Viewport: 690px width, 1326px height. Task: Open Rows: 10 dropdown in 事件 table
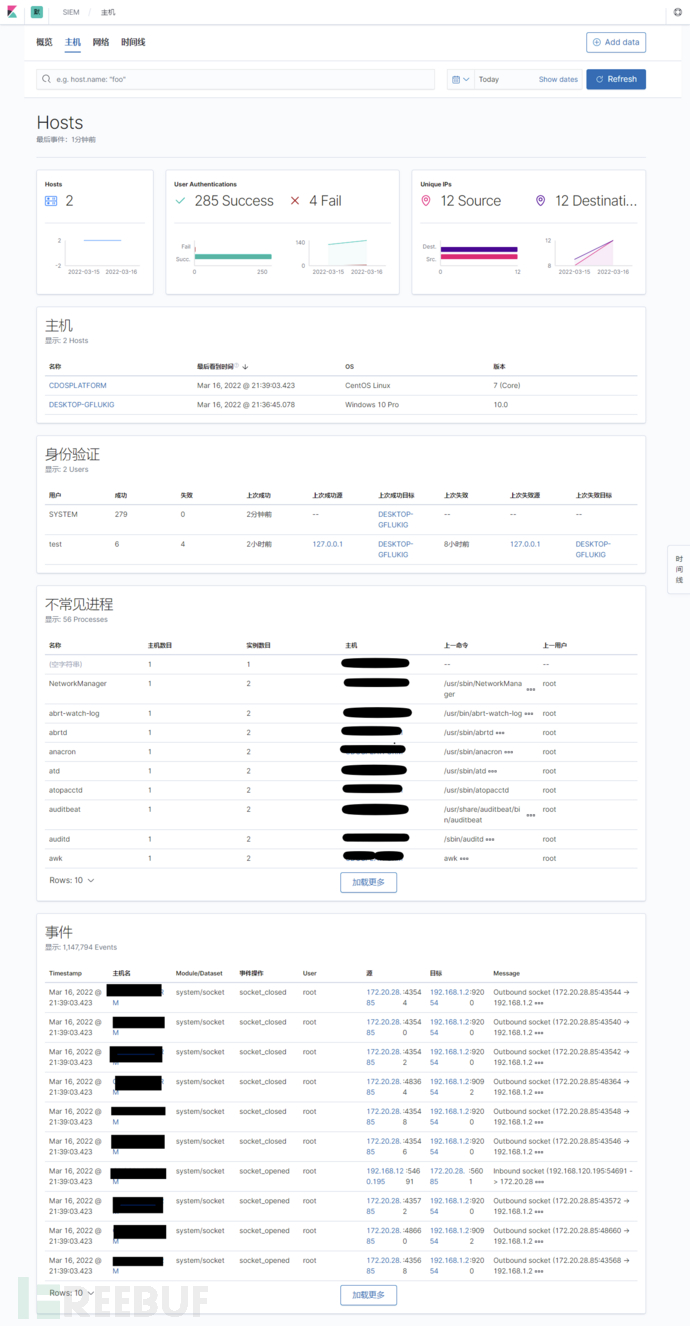click(72, 1293)
